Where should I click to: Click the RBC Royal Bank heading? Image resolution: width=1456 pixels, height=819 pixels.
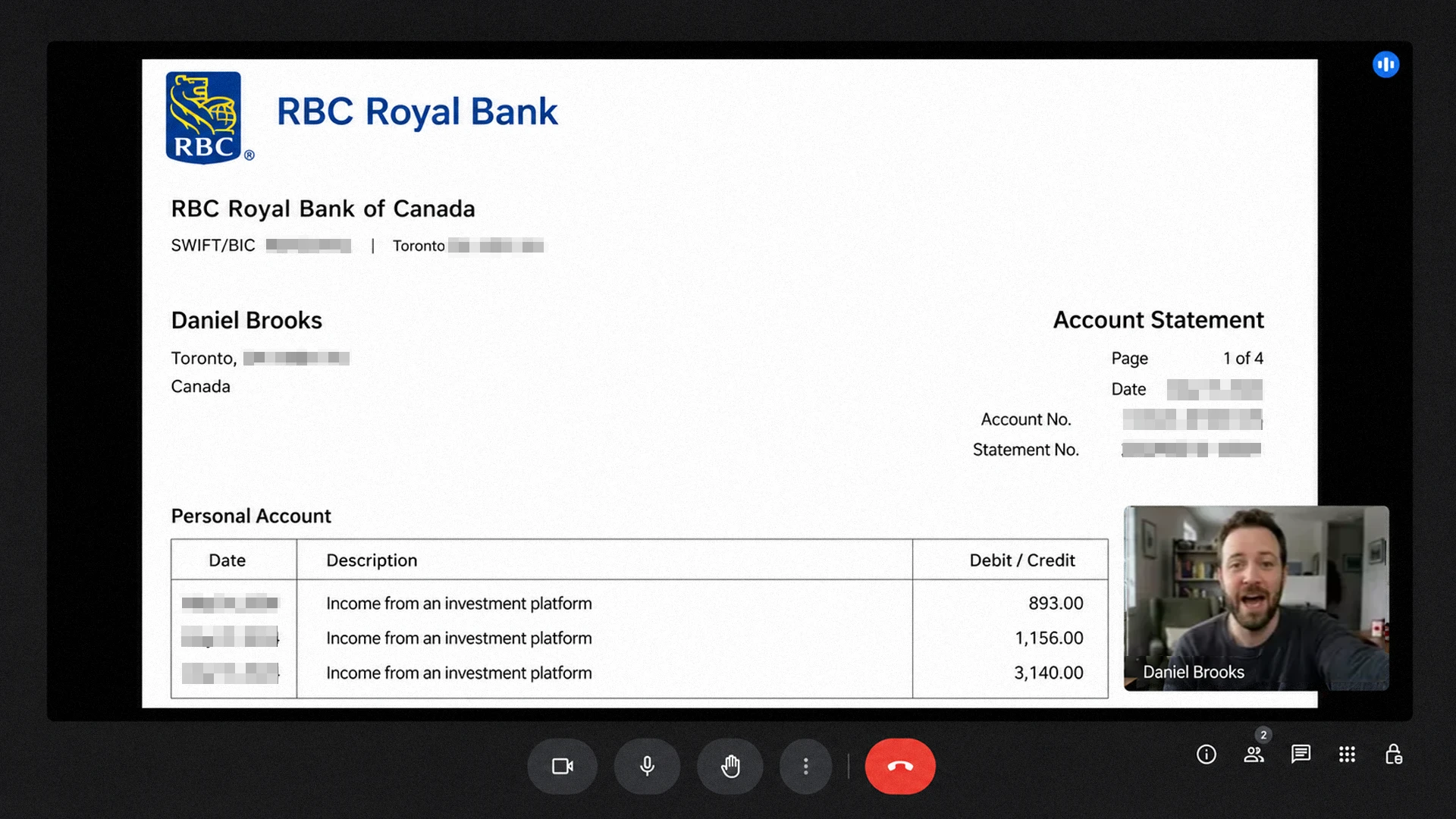coord(417,111)
